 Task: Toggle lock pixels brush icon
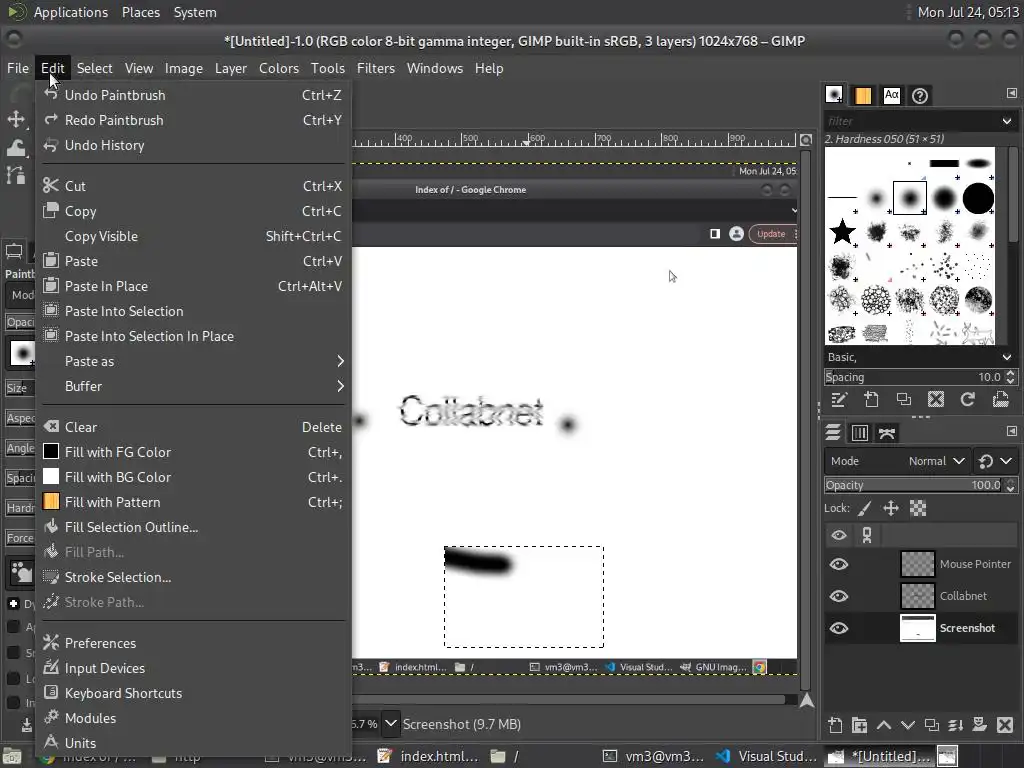(x=865, y=508)
